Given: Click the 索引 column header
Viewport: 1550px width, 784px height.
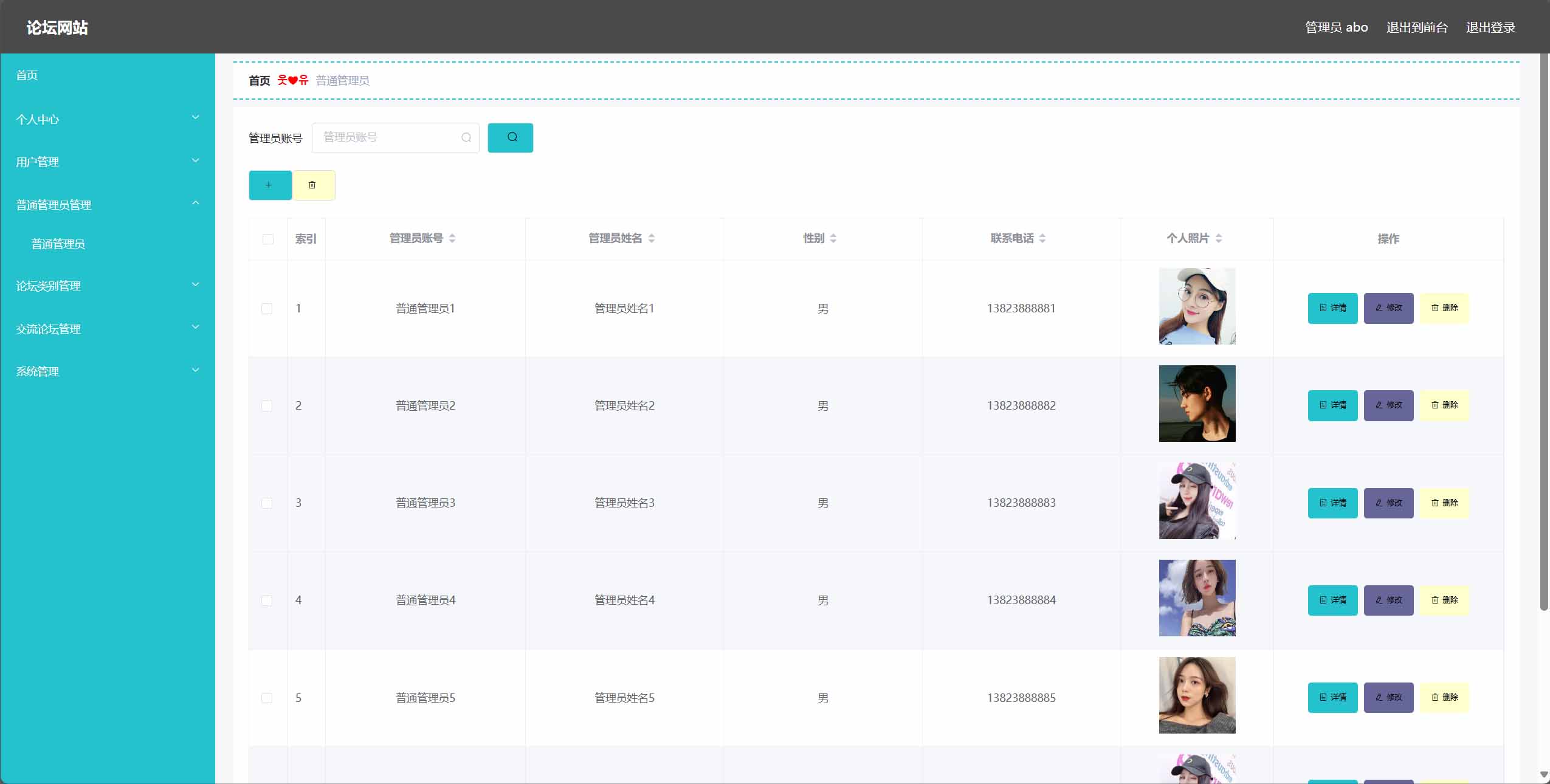Looking at the screenshot, I should (x=306, y=239).
